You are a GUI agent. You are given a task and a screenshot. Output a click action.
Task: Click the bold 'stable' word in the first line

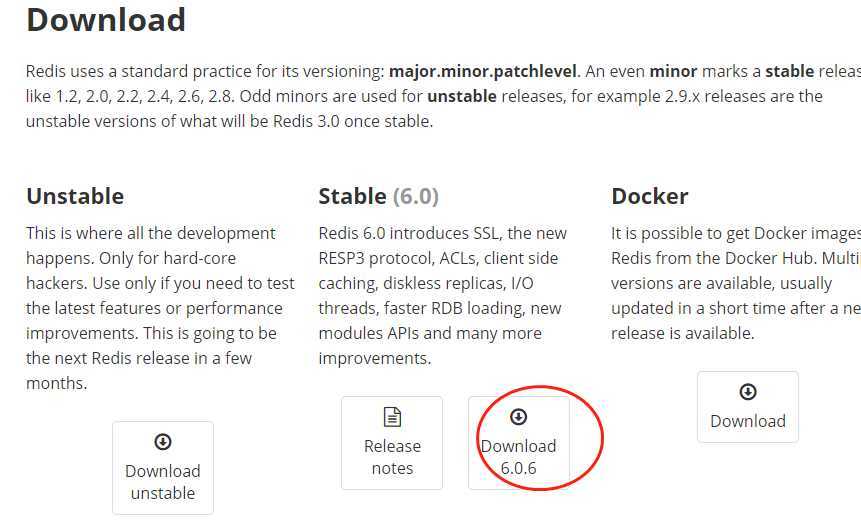click(x=790, y=71)
